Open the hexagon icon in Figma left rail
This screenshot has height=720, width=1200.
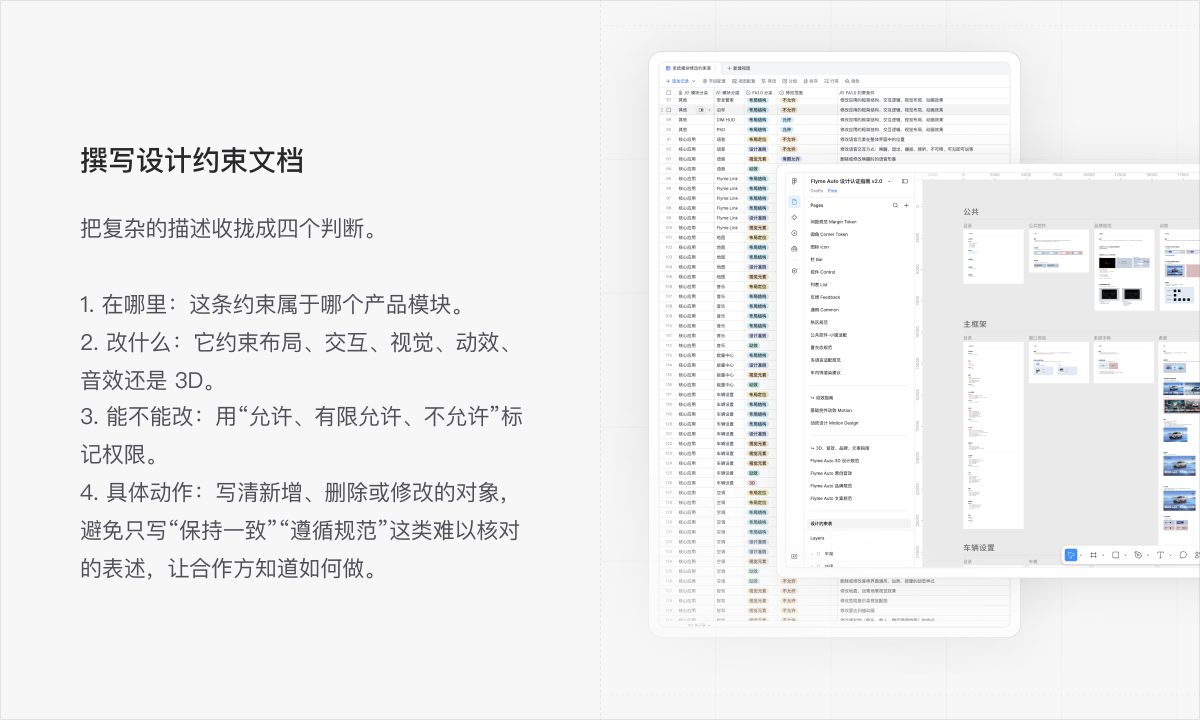tap(794, 271)
